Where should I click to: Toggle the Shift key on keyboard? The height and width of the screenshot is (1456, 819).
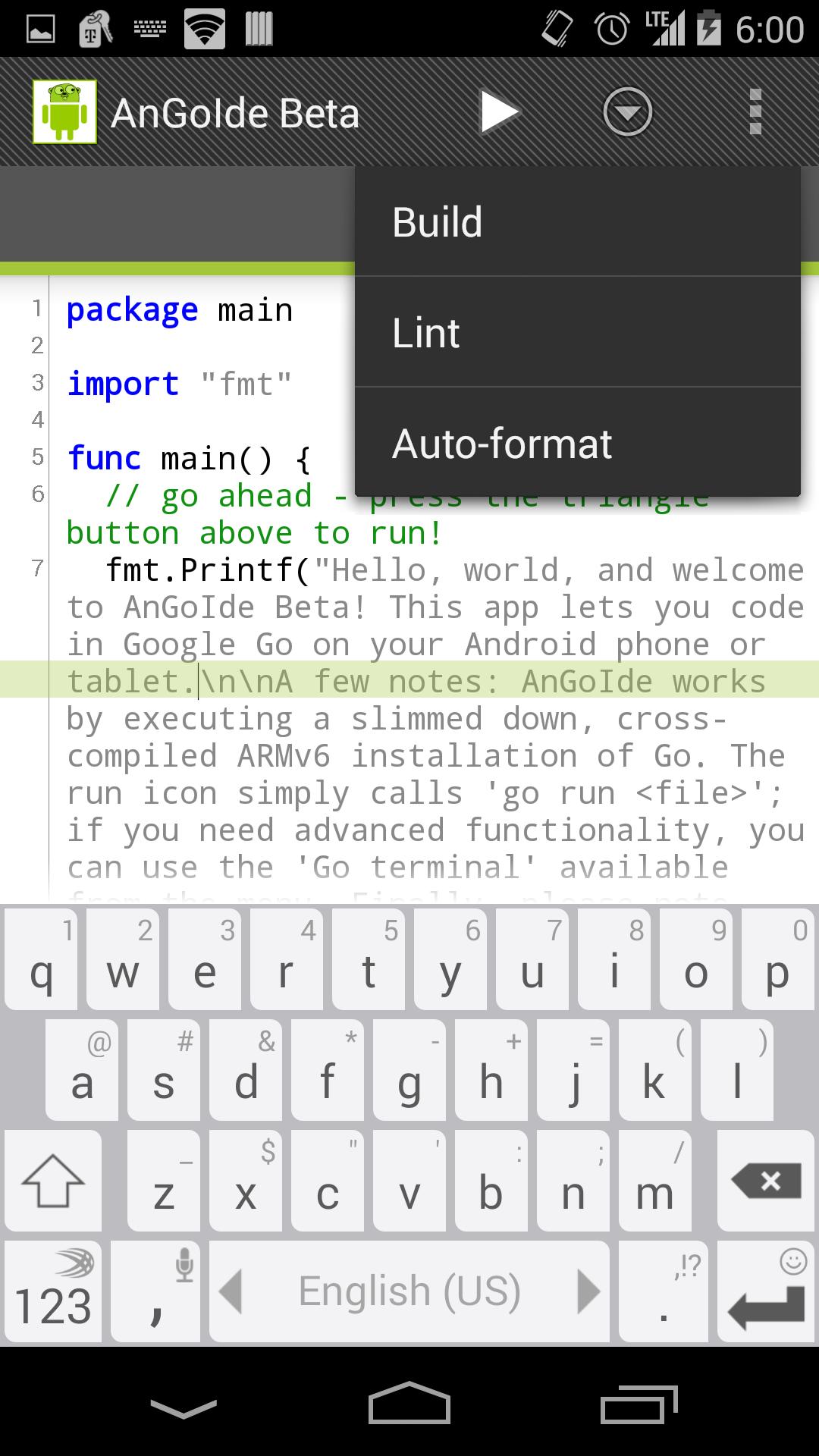pyautogui.click(x=53, y=1181)
